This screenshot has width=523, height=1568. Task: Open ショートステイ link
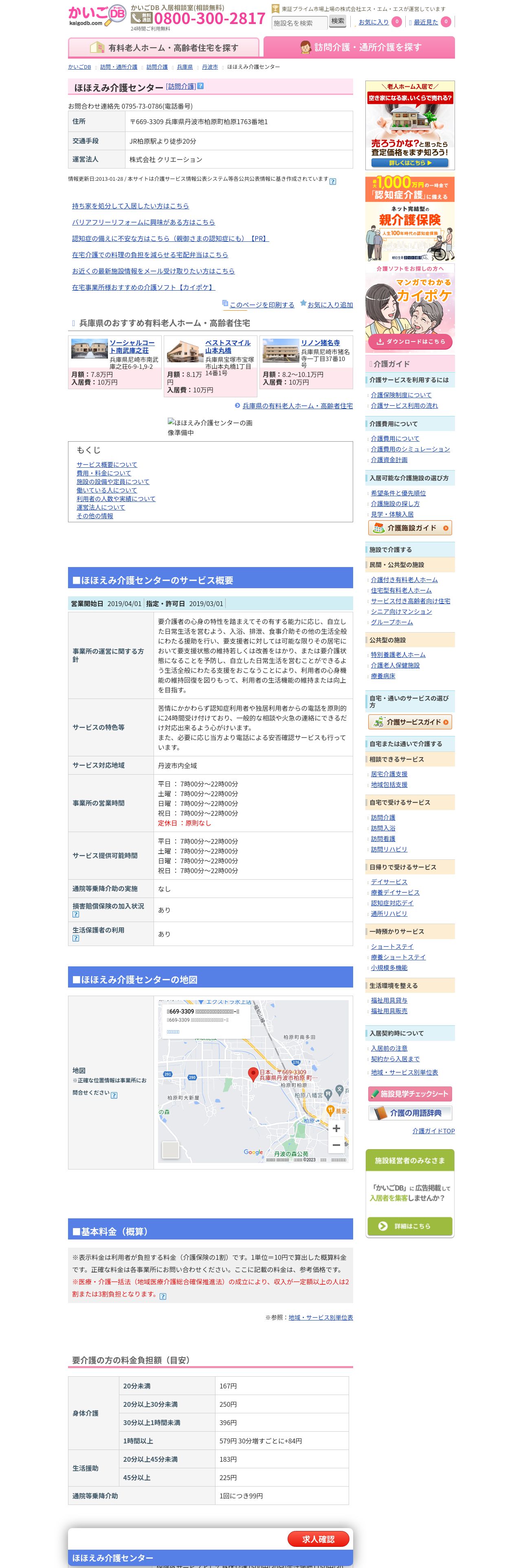coord(392,946)
